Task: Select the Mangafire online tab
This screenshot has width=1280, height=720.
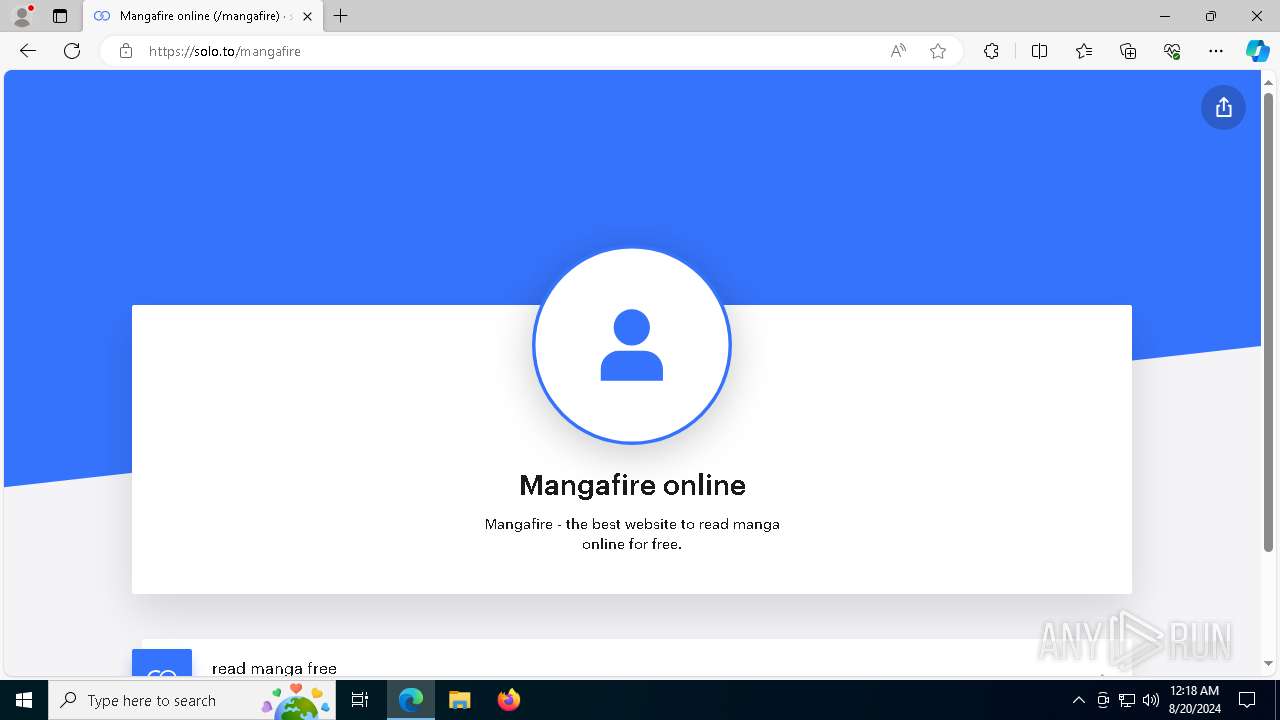Action: point(203,16)
